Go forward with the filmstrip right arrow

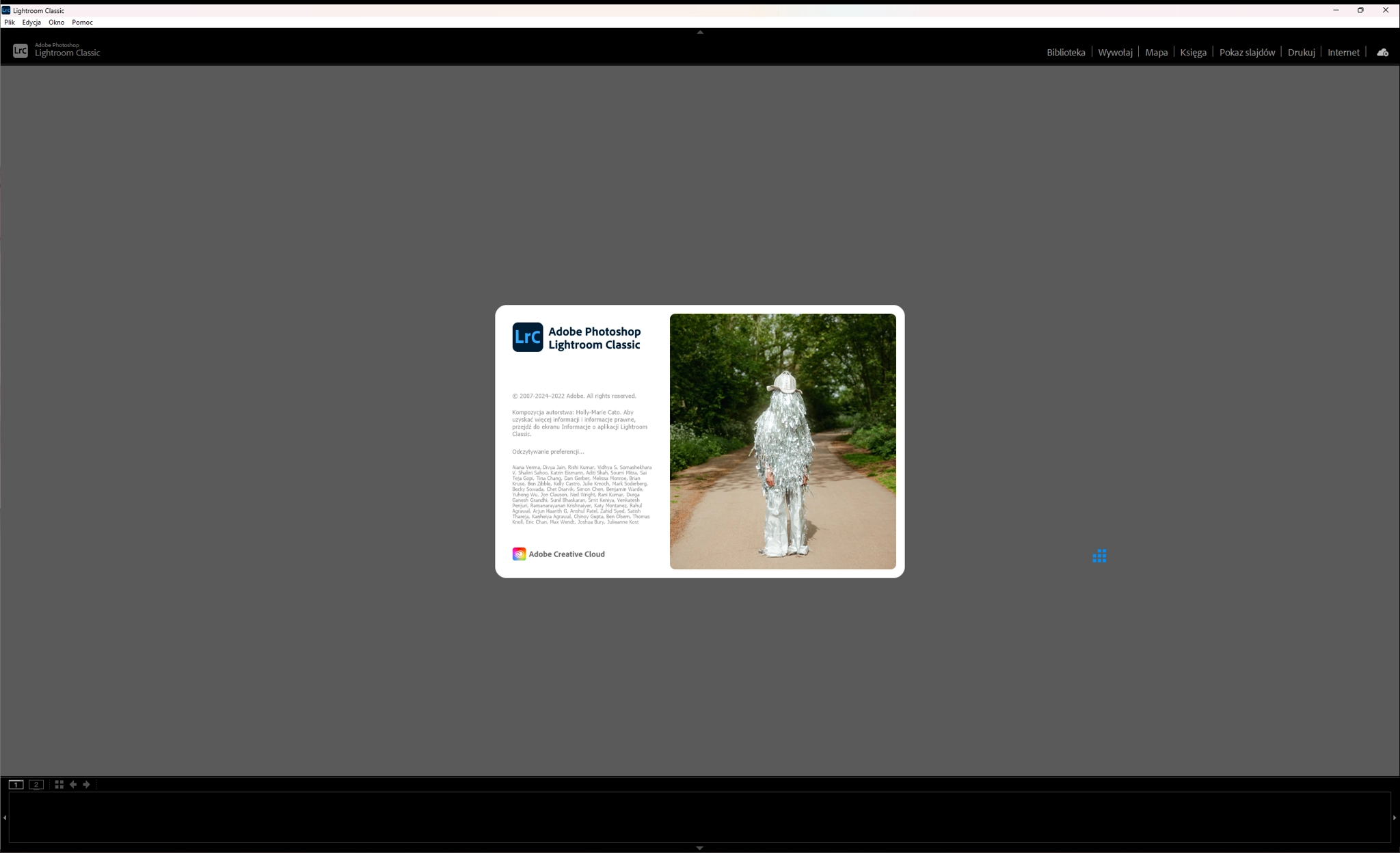click(87, 785)
